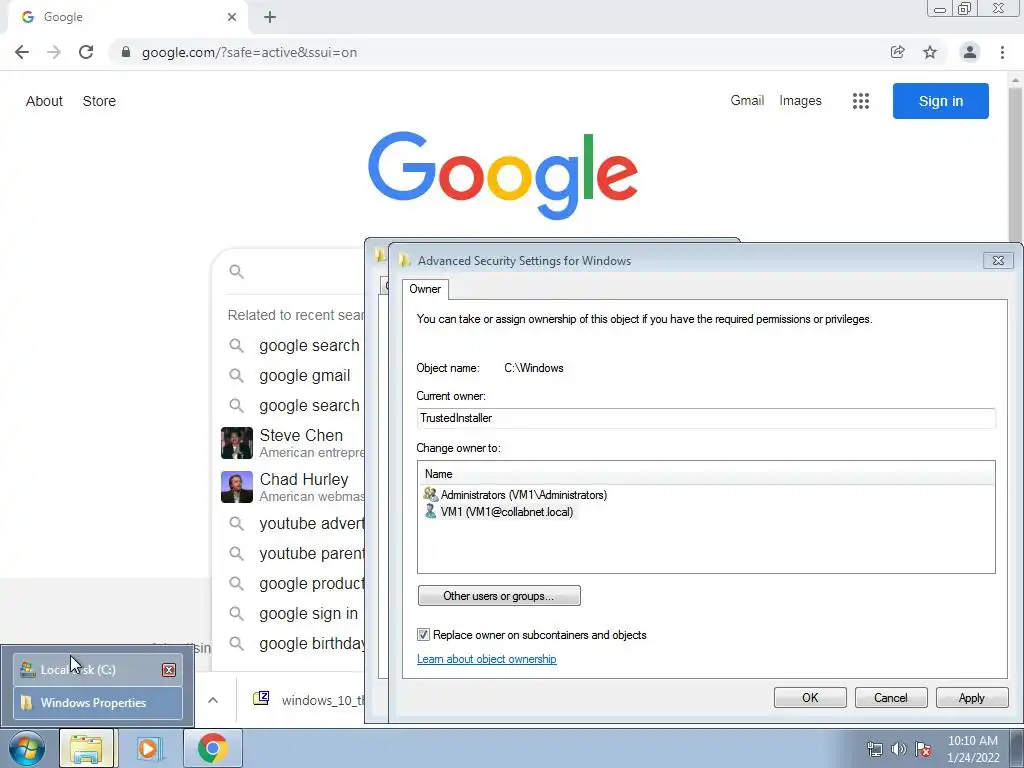Viewport: 1024px width, 768px height.
Task: Click the taskbar clock and date
Action: point(973,749)
